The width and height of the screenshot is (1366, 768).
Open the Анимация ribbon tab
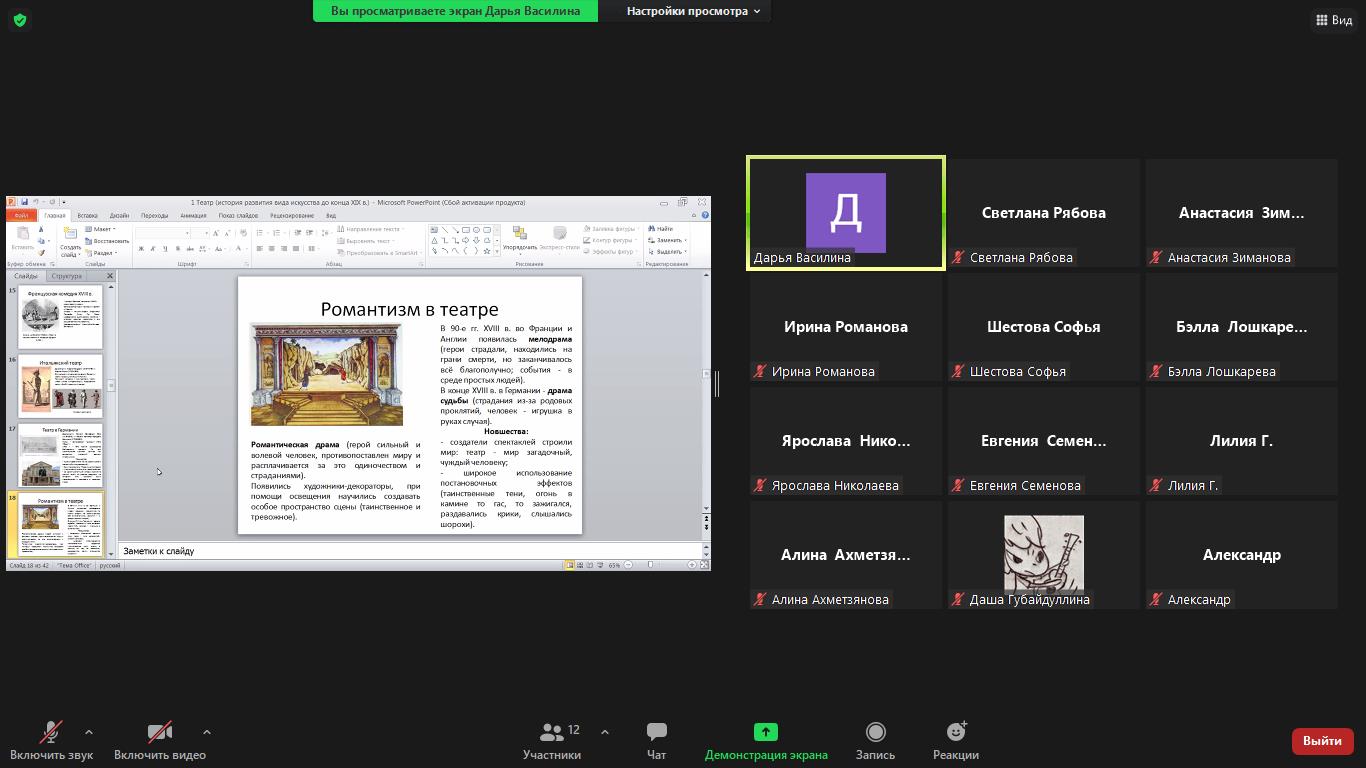tap(193, 216)
